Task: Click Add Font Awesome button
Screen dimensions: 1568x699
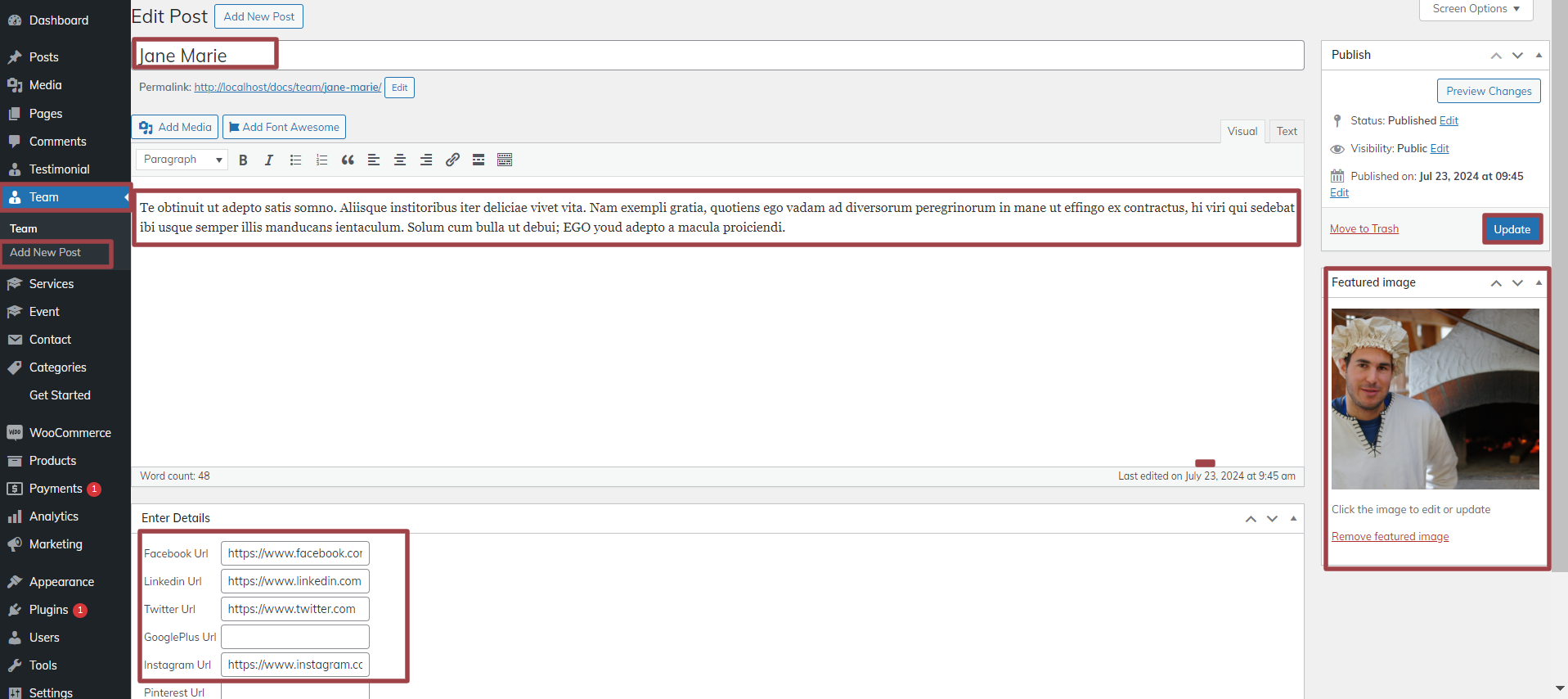Action: pyautogui.click(x=284, y=127)
